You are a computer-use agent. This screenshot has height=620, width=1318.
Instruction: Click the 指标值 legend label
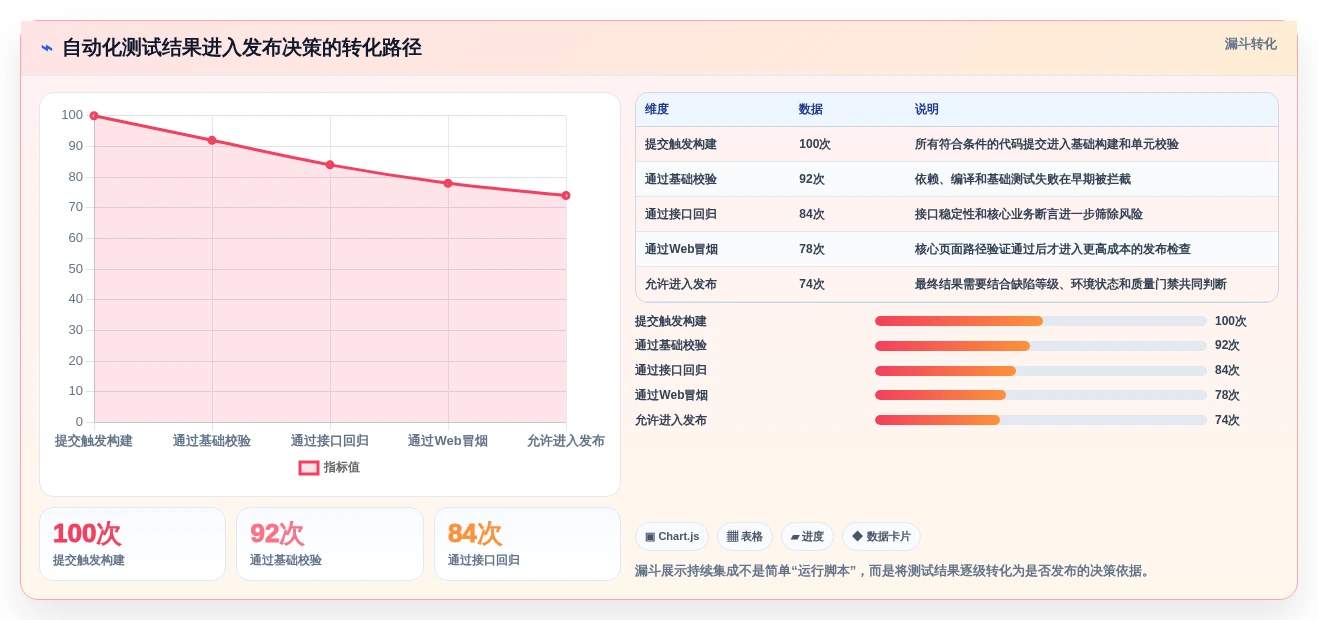tap(341, 467)
